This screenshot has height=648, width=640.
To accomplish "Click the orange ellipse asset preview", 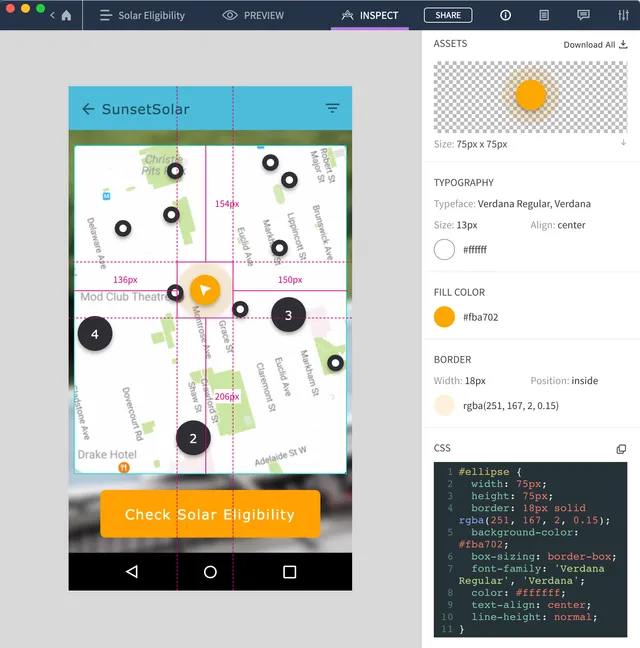I will (x=530, y=95).
